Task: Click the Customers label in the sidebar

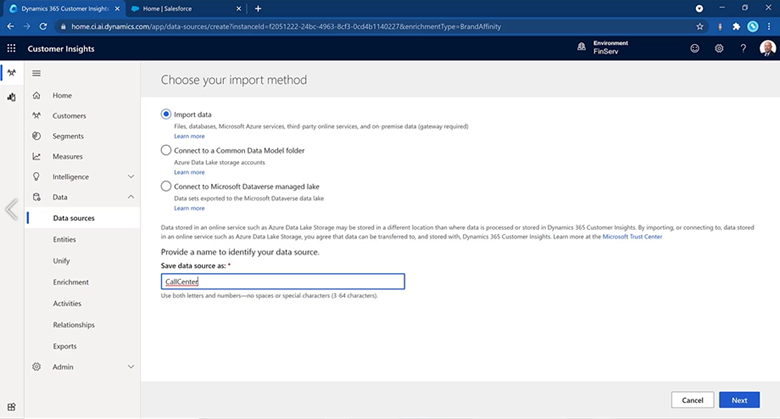Action: point(69,116)
